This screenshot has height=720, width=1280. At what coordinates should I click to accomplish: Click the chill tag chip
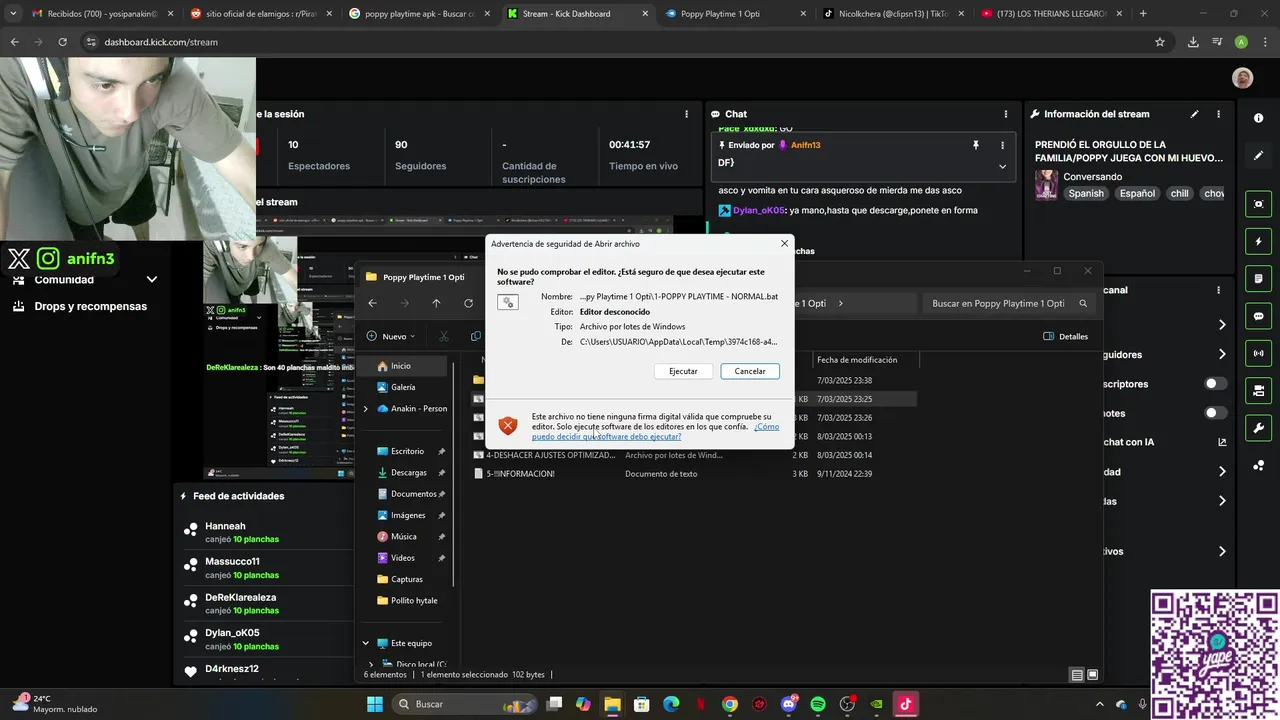click(x=1180, y=193)
